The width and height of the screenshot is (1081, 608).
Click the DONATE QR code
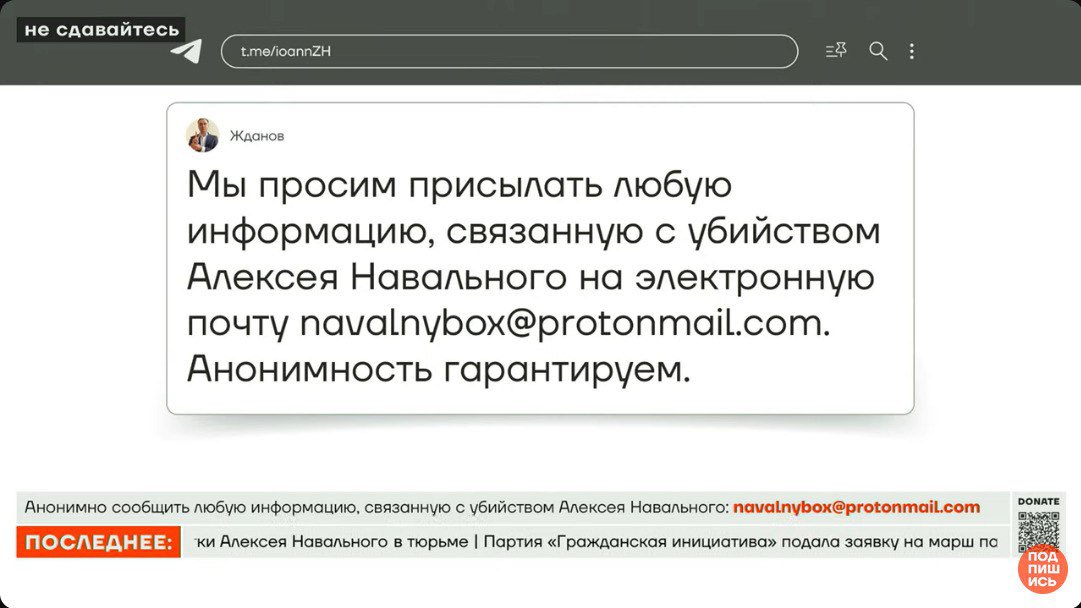[x=1038, y=532]
